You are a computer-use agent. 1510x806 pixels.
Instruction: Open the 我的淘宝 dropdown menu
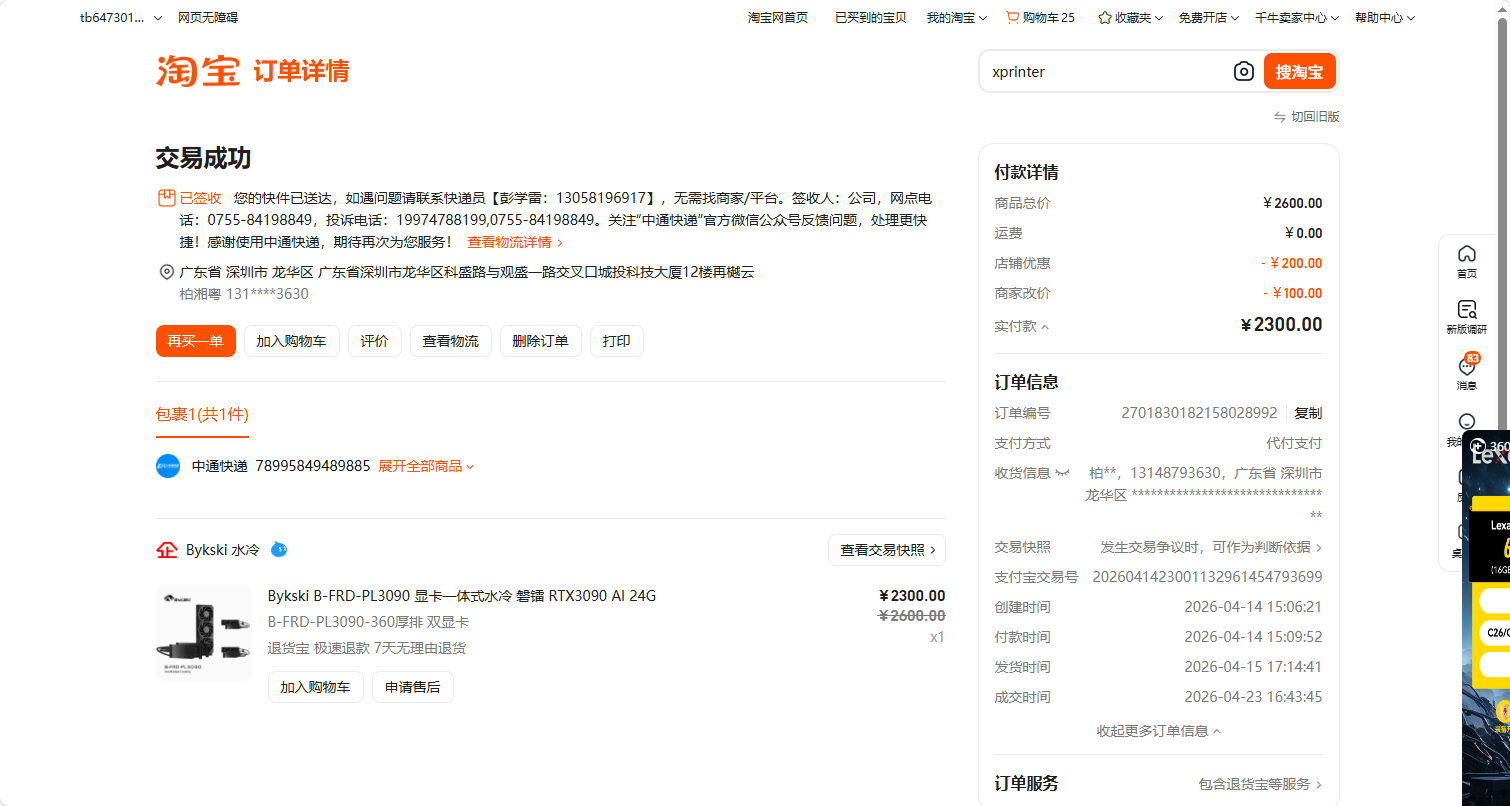click(x=956, y=18)
